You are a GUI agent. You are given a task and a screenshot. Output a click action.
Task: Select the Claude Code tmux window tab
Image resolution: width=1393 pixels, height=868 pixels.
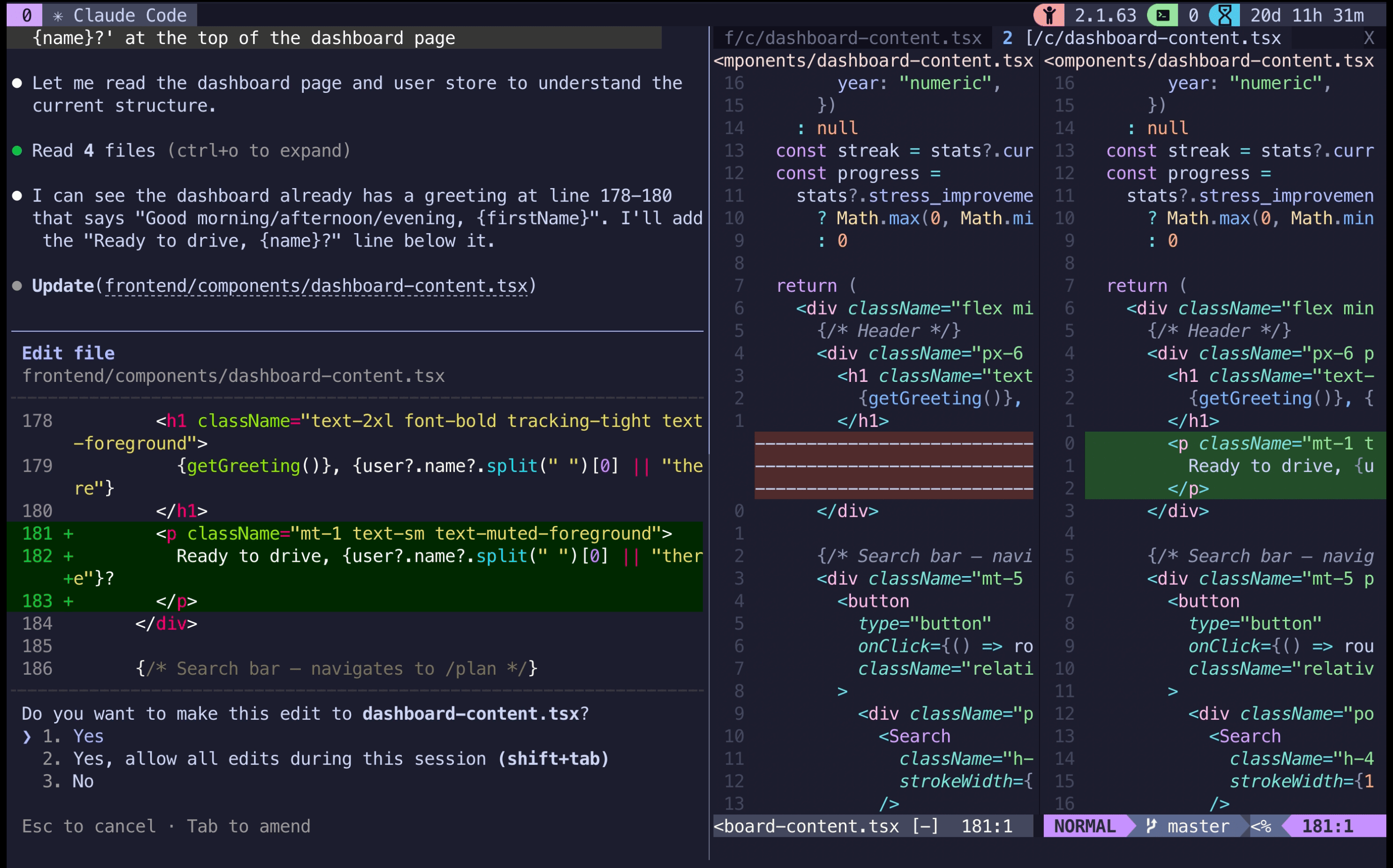pyautogui.click(x=120, y=15)
